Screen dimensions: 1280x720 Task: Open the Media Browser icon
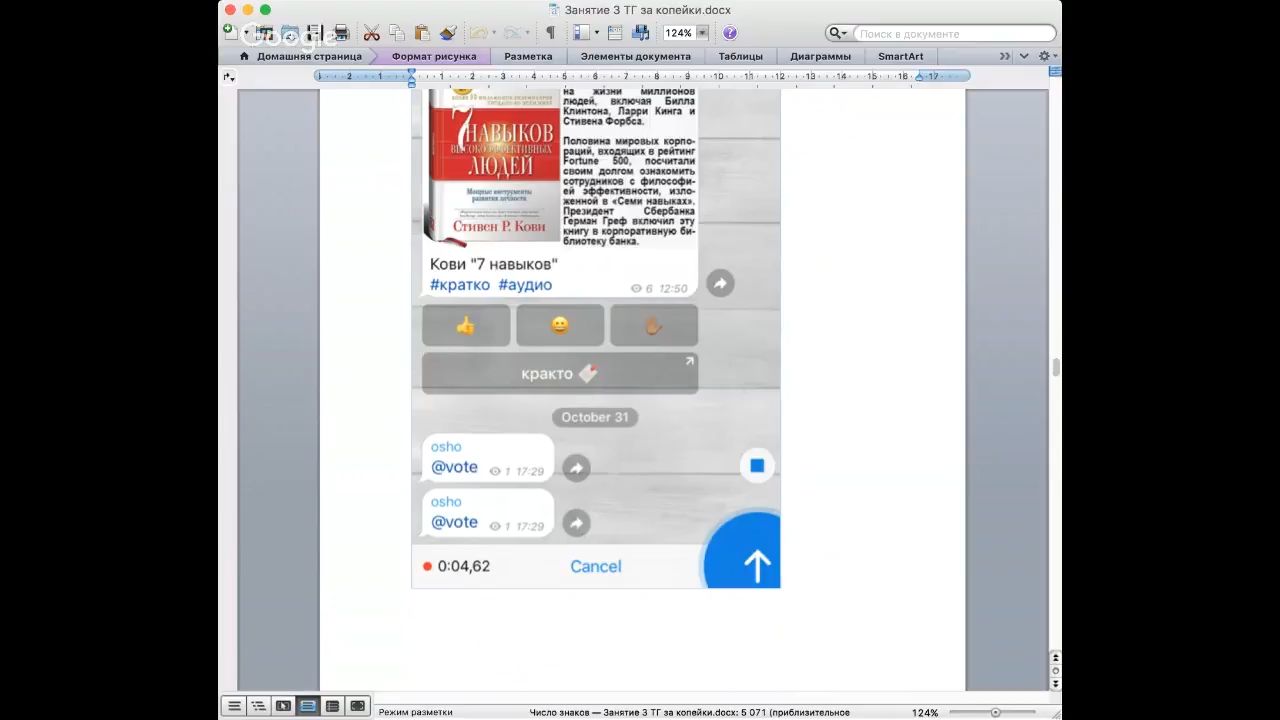tap(641, 33)
